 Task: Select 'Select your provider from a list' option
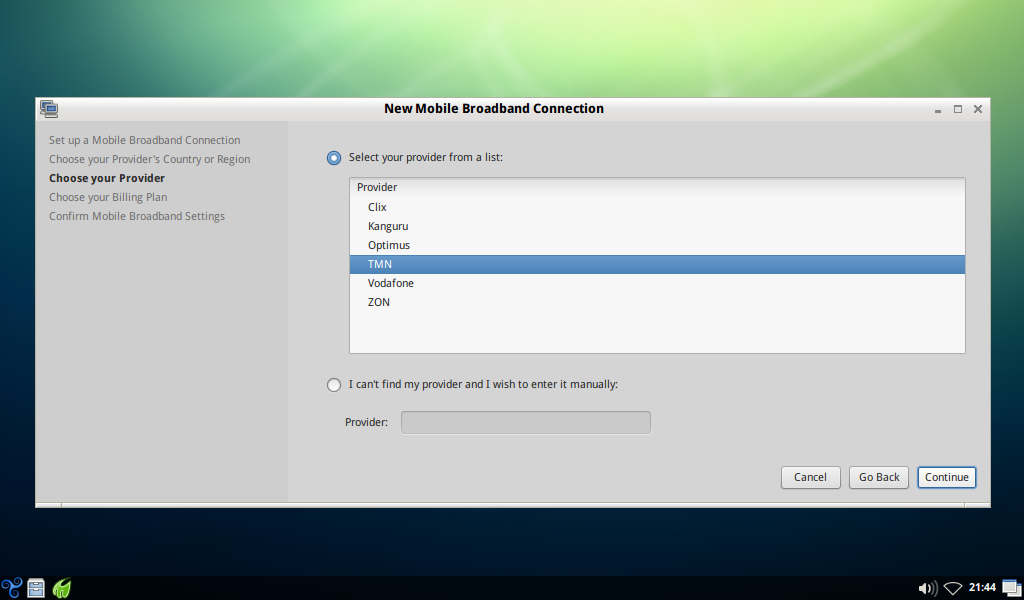(334, 158)
